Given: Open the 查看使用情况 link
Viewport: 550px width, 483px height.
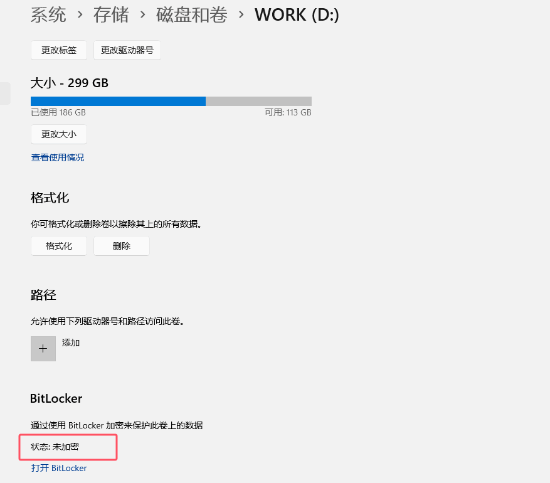Looking at the screenshot, I should 58,157.
